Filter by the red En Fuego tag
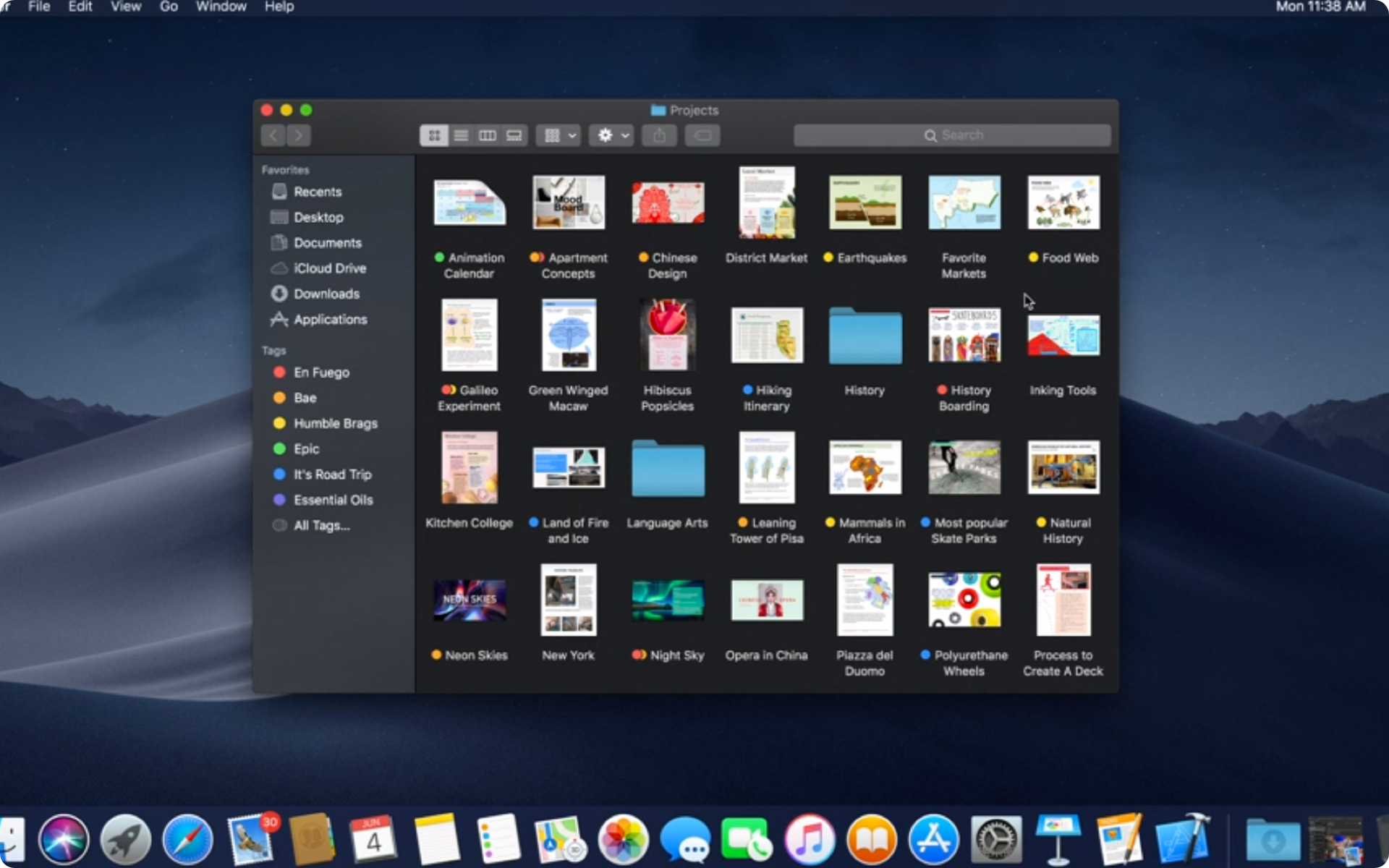 (321, 373)
